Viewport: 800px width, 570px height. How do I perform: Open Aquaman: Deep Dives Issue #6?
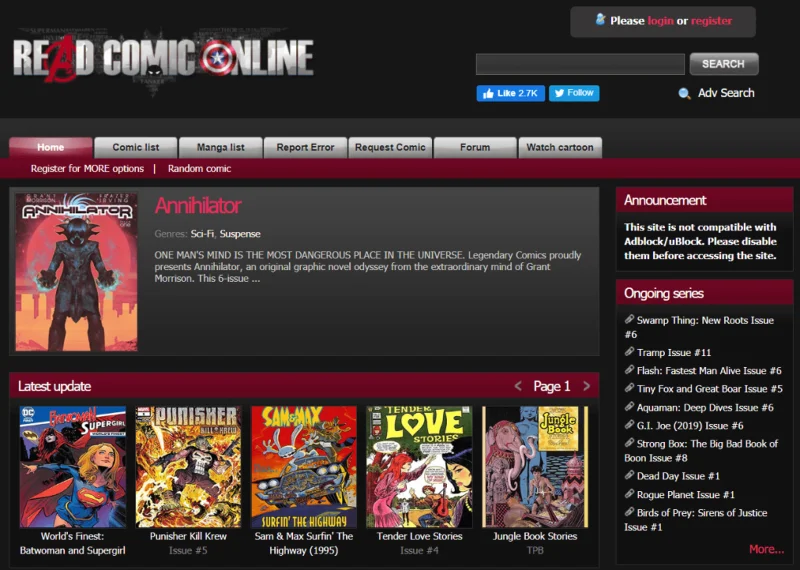pyautogui.click(x=705, y=407)
